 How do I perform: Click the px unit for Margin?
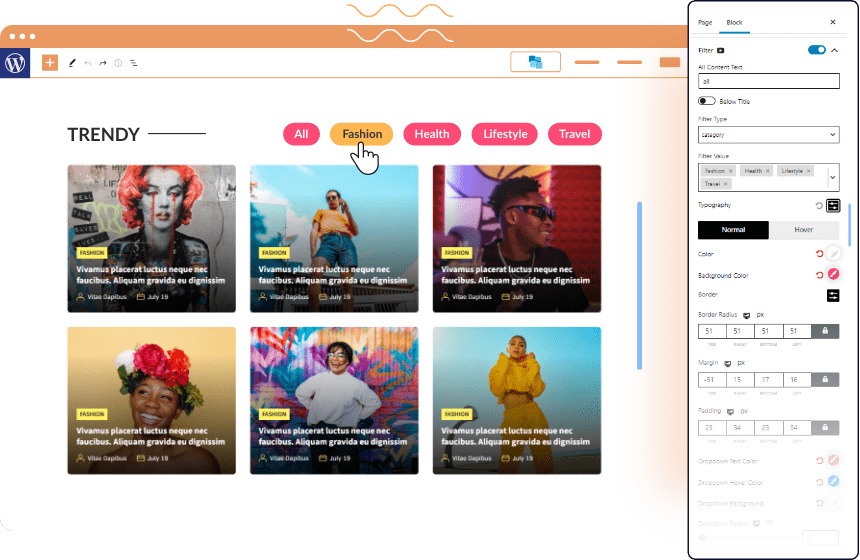(x=741, y=363)
